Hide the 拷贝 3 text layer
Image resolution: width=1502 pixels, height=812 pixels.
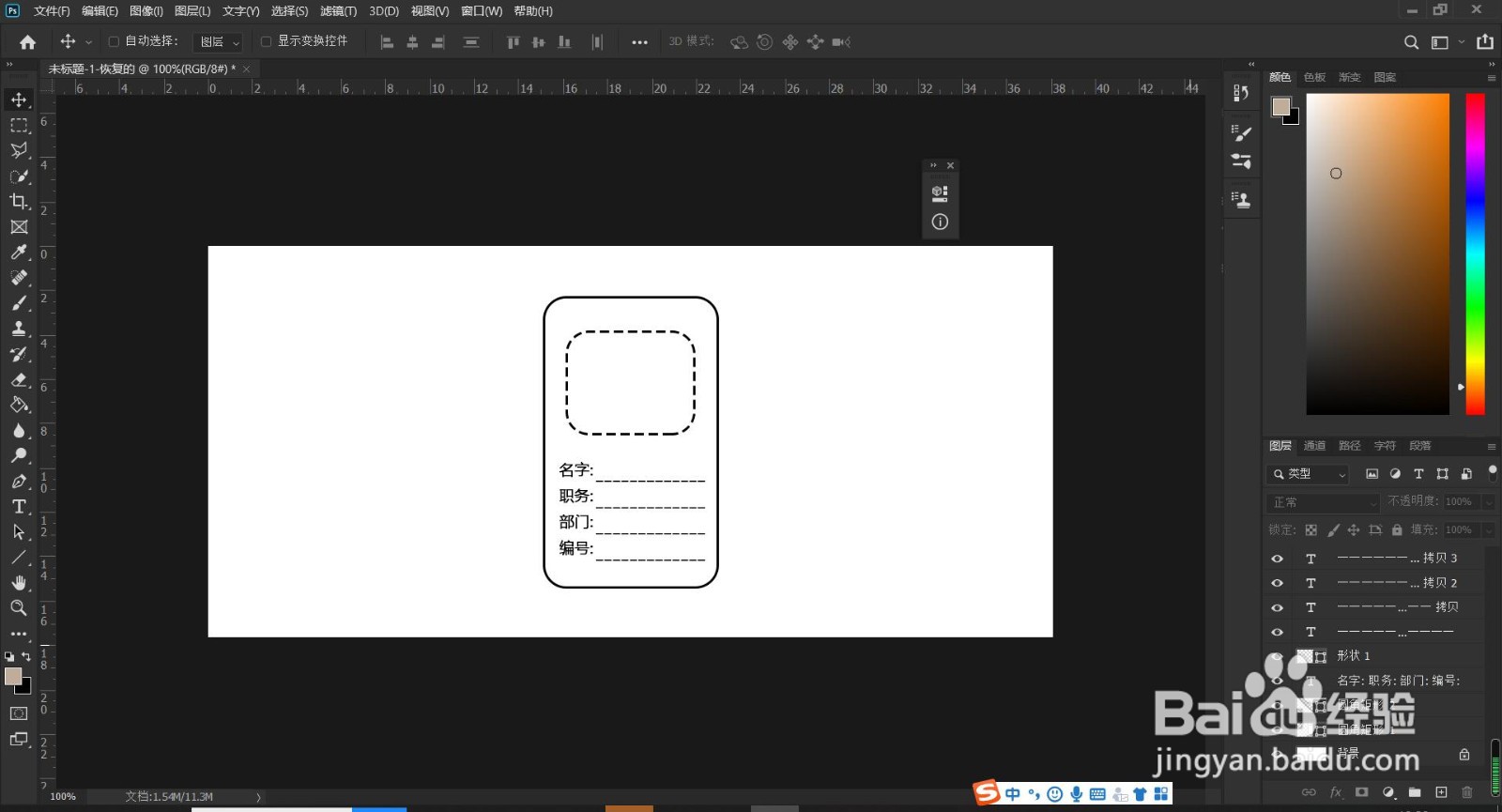1277,558
